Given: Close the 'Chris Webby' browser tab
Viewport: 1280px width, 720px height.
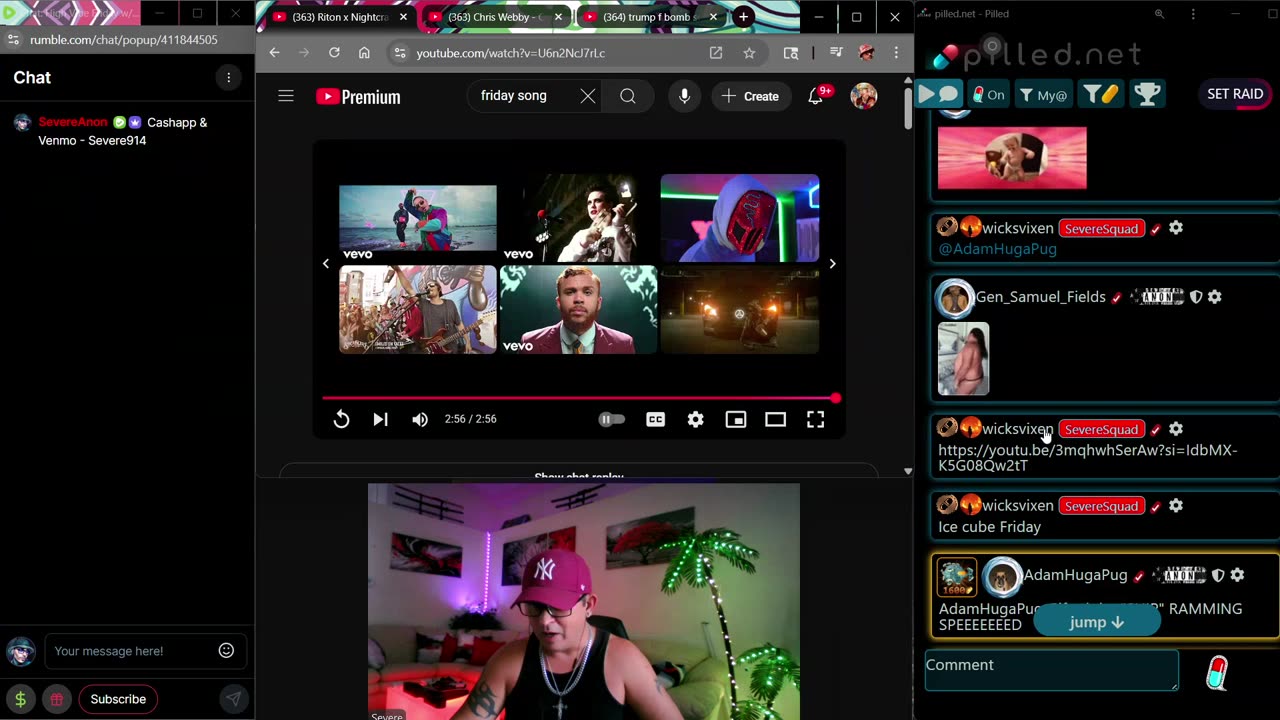Looking at the screenshot, I should [558, 17].
